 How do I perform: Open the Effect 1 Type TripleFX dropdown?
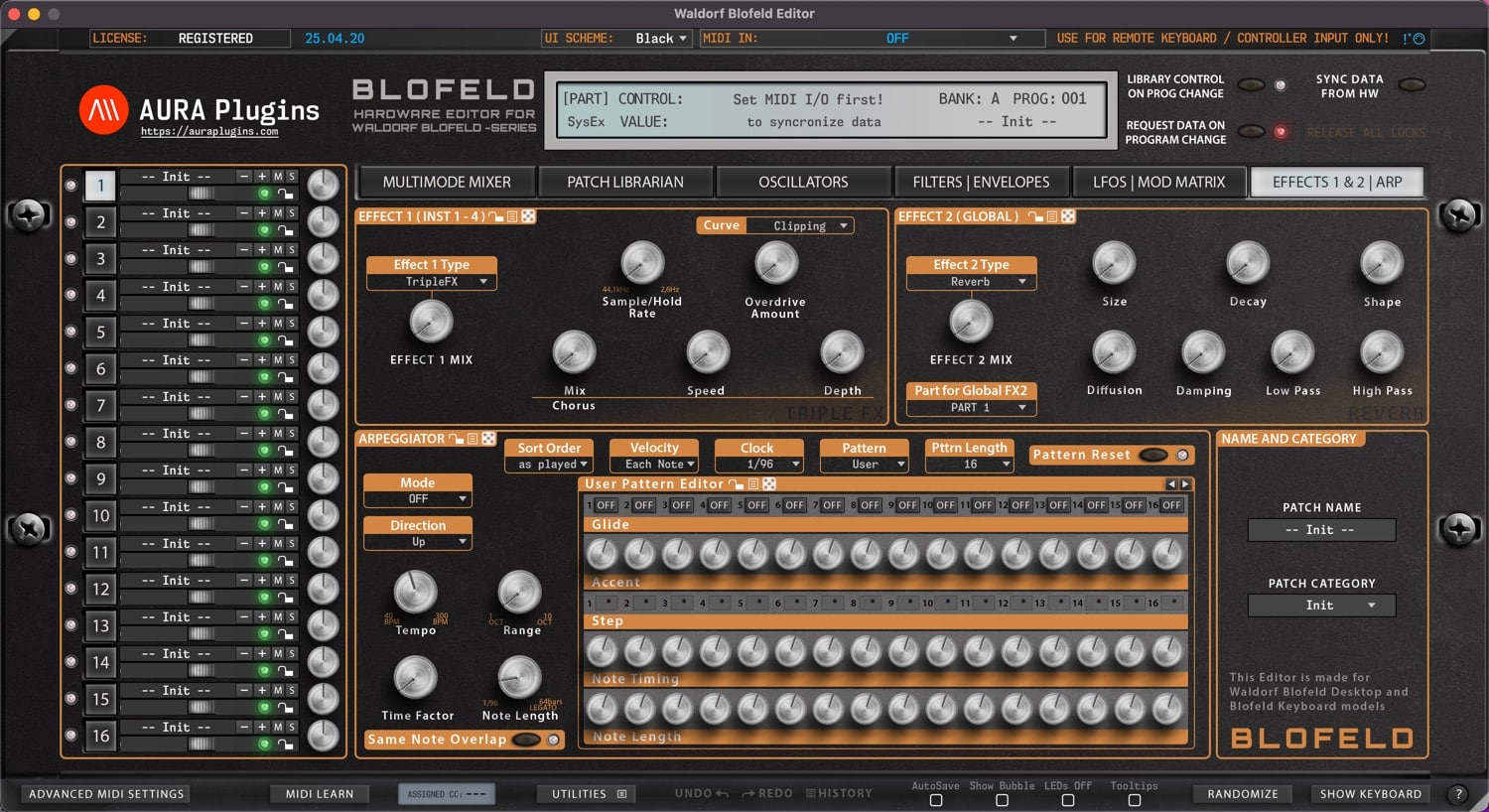click(432, 282)
